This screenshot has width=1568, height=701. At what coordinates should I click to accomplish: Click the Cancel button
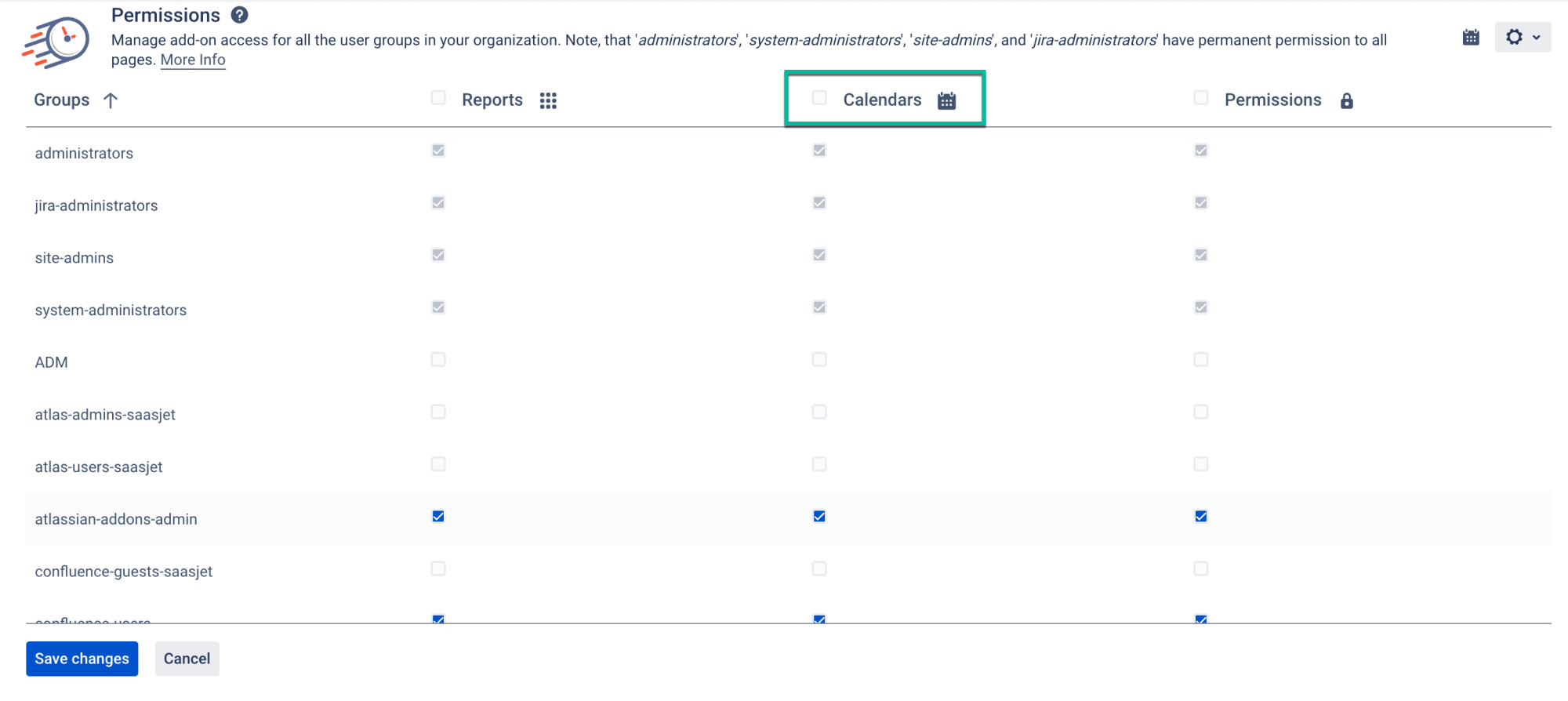pos(187,659)
